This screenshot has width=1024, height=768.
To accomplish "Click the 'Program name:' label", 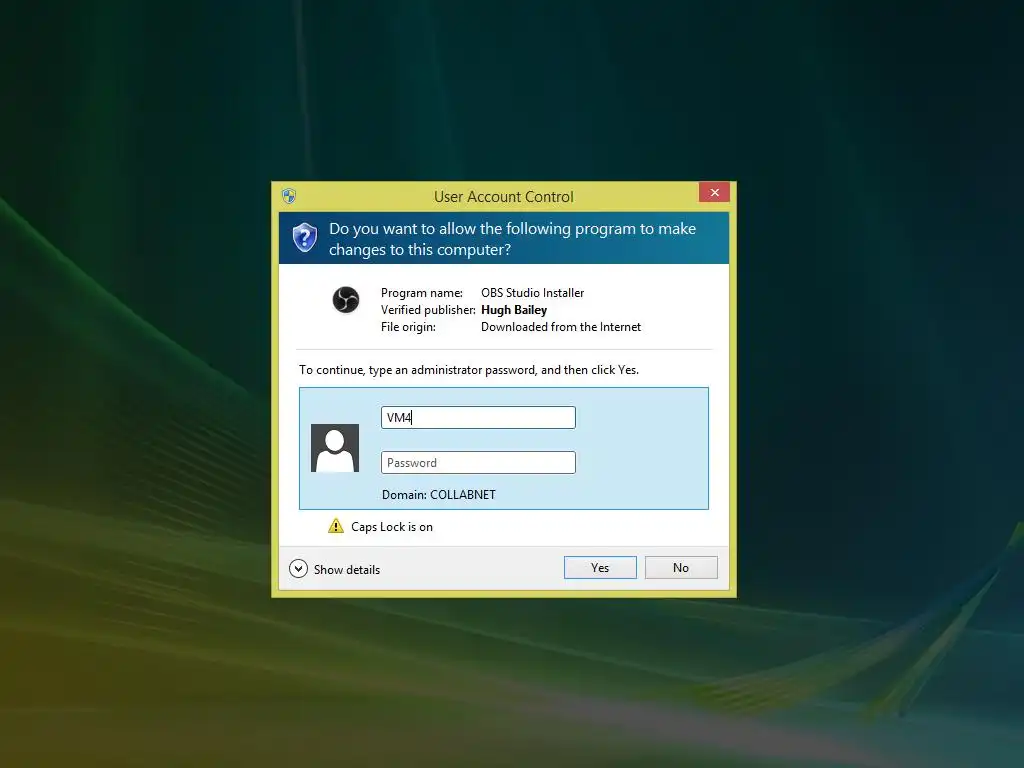I will [422, 293].
